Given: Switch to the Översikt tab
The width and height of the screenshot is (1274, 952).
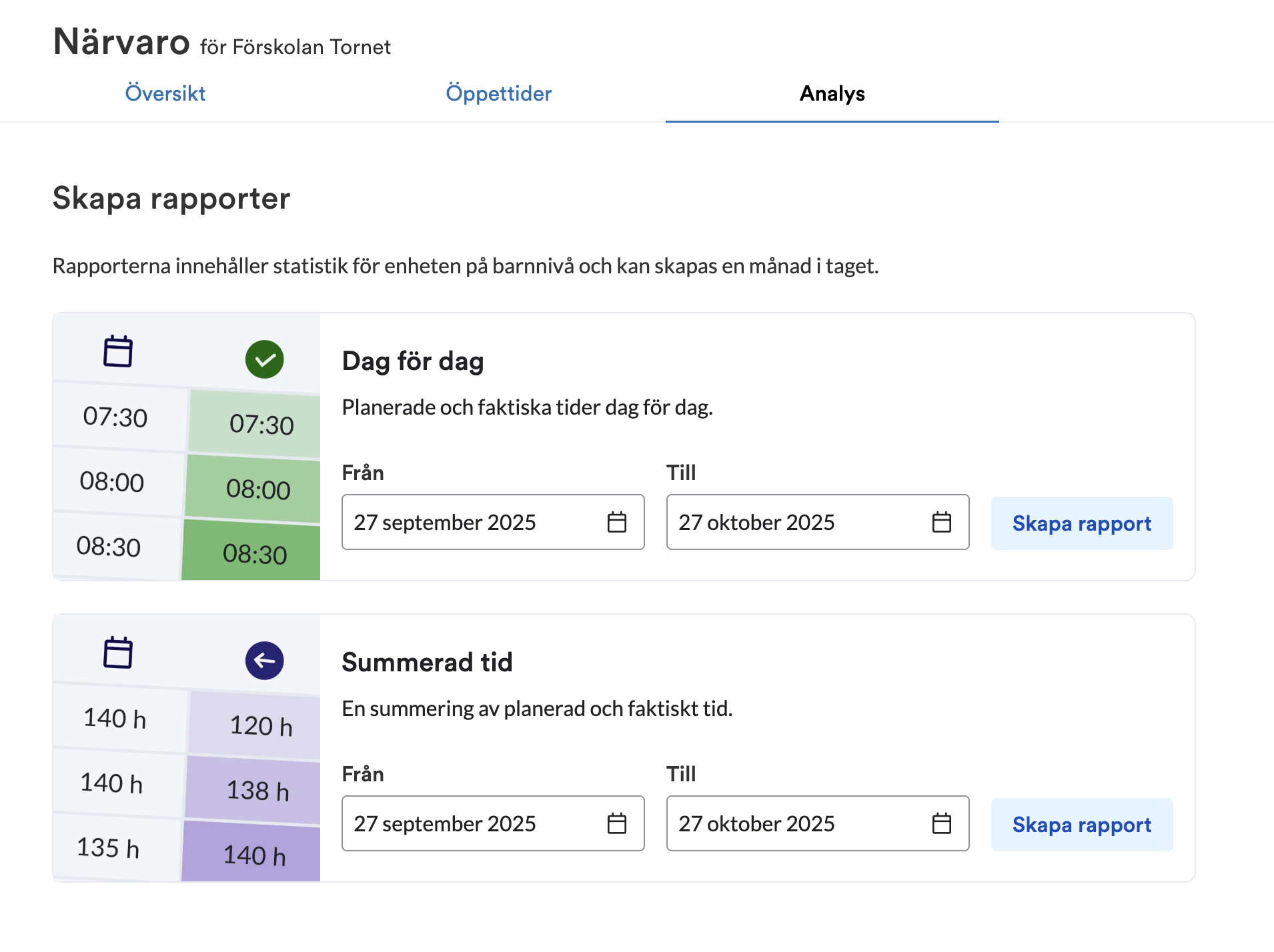Looking at the screenshot, I should point(165,93).
